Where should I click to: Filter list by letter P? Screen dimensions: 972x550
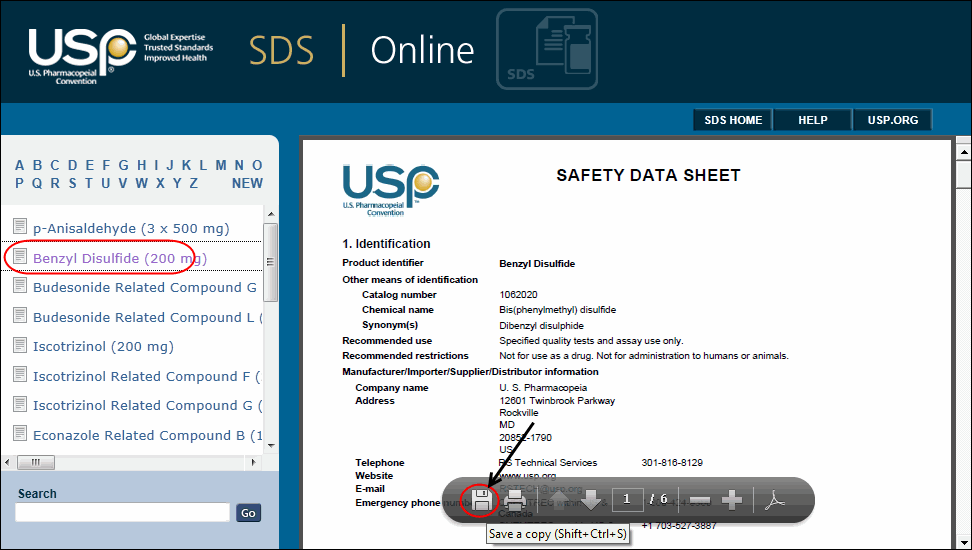point(20,184)
